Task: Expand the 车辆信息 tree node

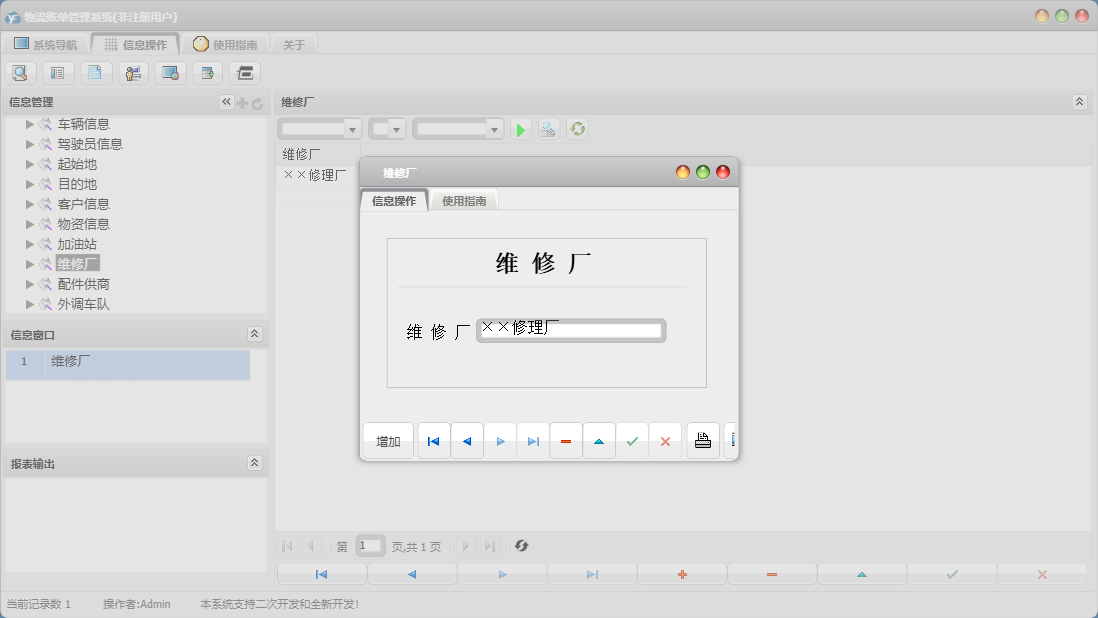Action: [28, 123]
